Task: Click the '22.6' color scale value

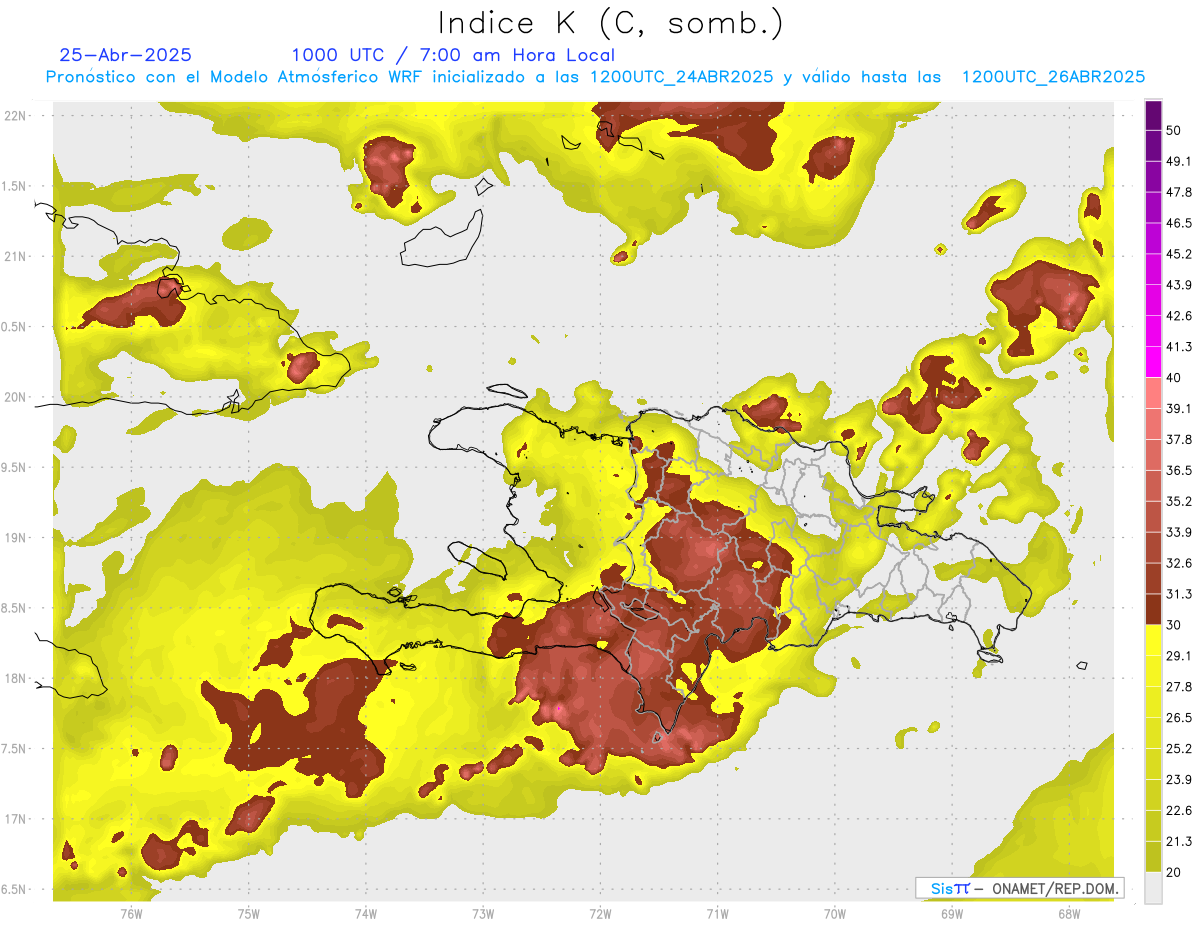Action: (x=1179, y=811)
